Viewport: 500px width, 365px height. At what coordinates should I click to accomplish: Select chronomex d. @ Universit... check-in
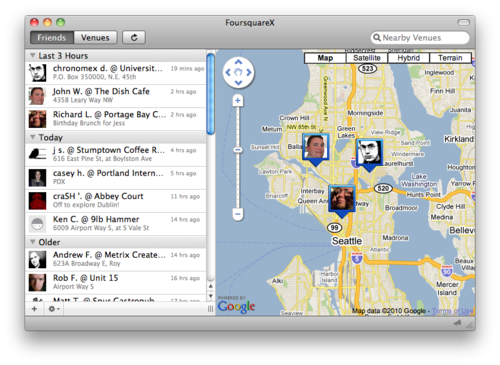point(116,72)
